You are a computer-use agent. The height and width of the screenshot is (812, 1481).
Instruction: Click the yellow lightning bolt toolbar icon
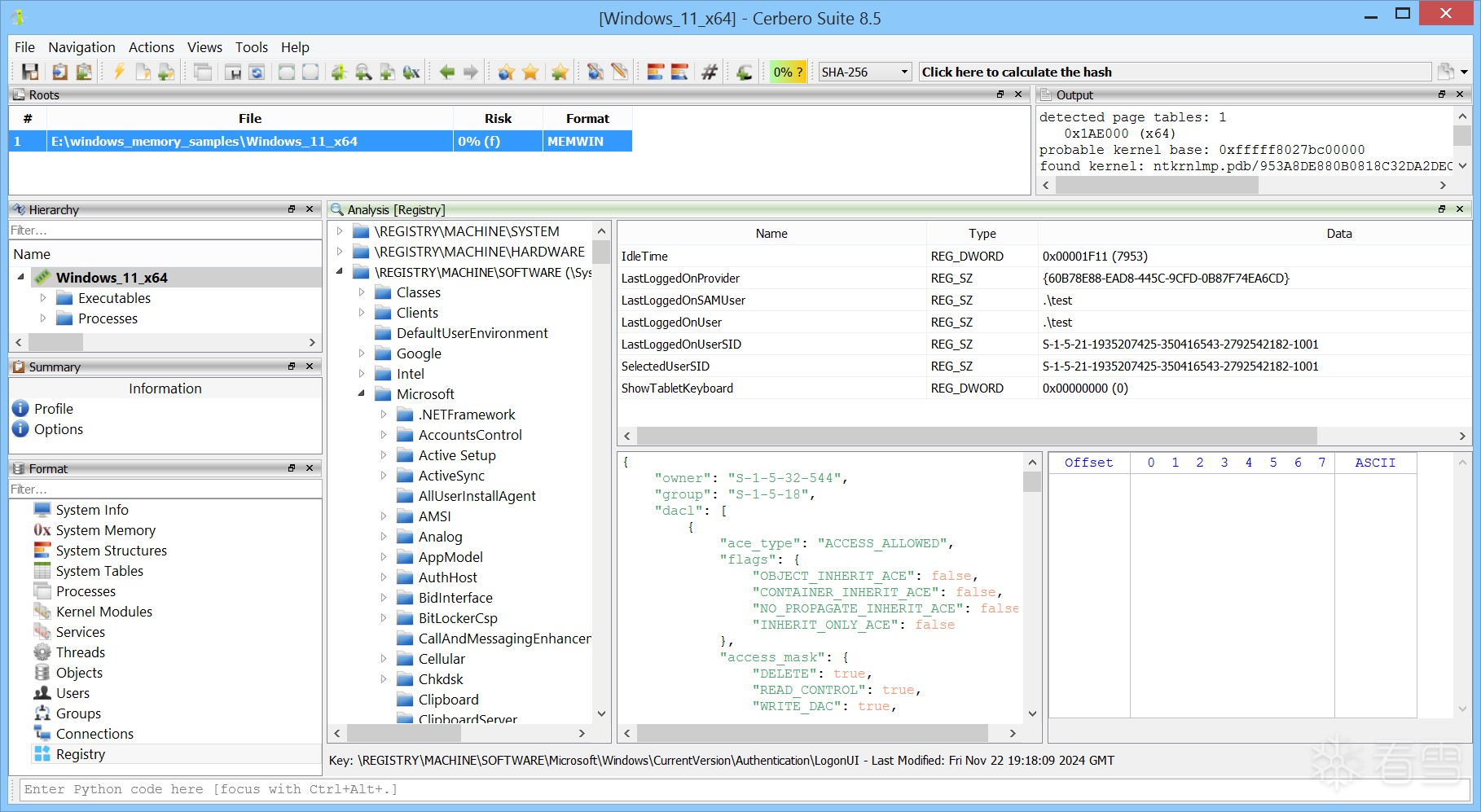click(x=119, y=72)
